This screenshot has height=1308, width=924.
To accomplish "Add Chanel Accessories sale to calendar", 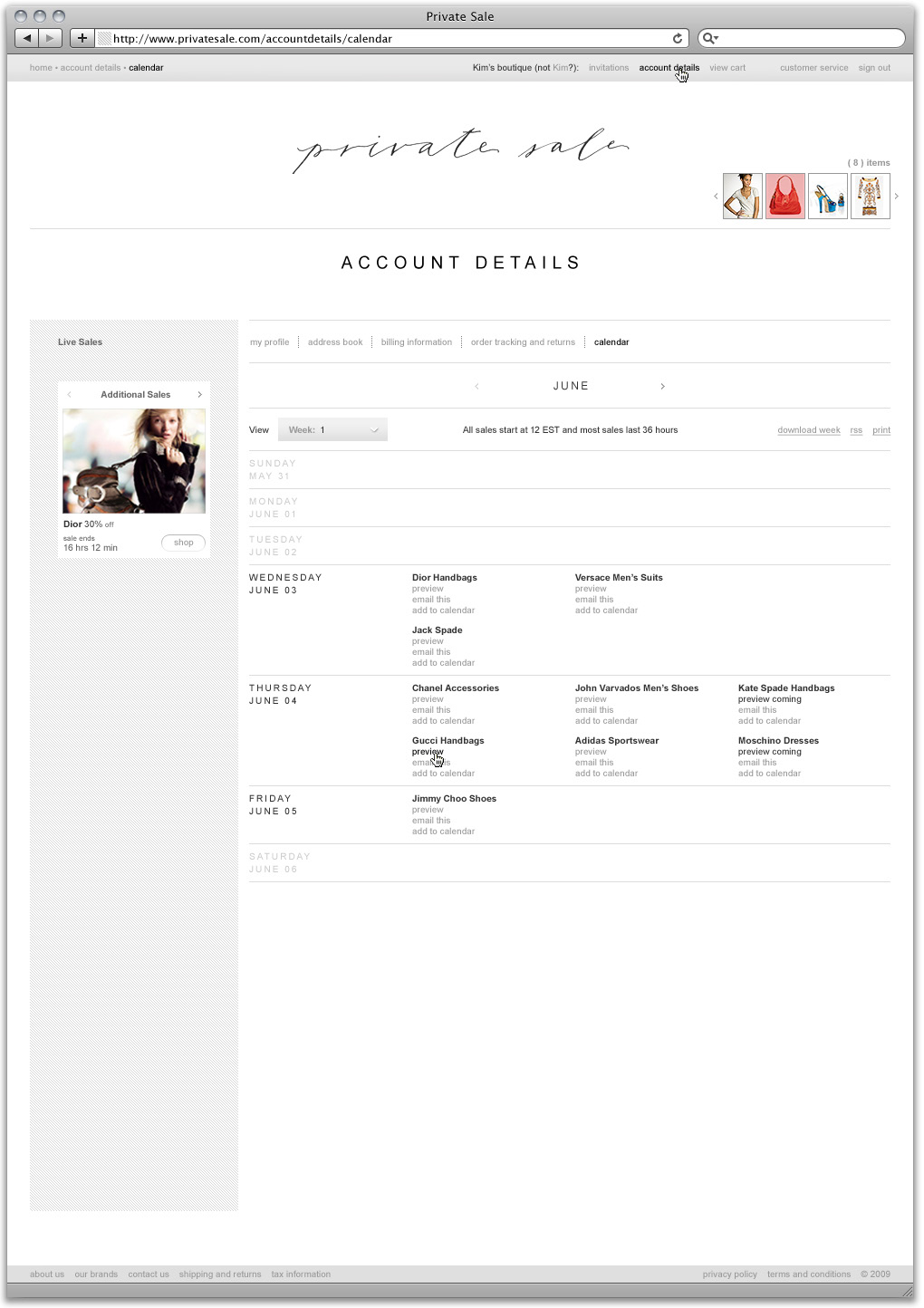I will coord(443,721).
